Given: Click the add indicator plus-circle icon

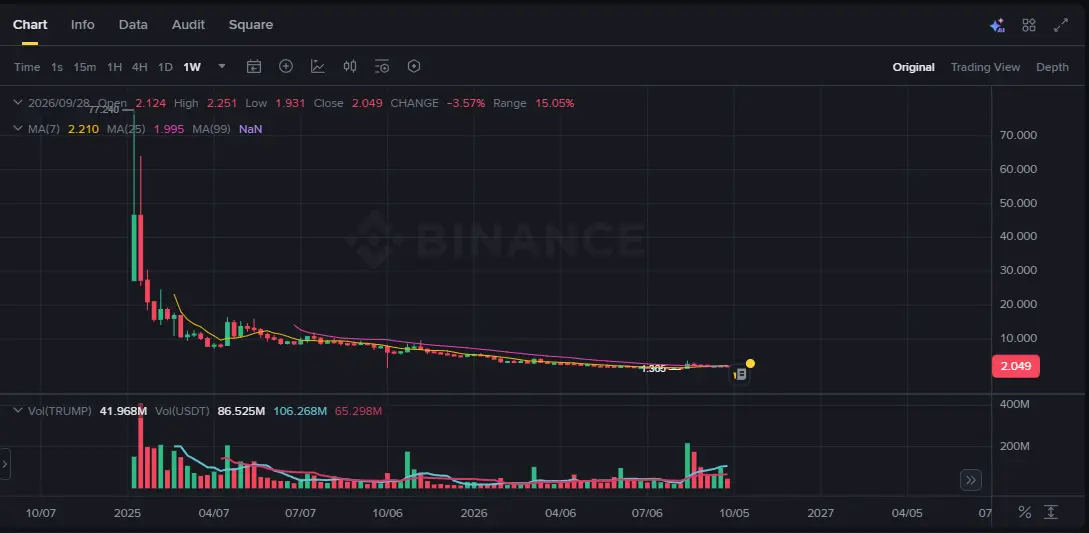Looking at the screenshot, I should (x=286, y=66).
